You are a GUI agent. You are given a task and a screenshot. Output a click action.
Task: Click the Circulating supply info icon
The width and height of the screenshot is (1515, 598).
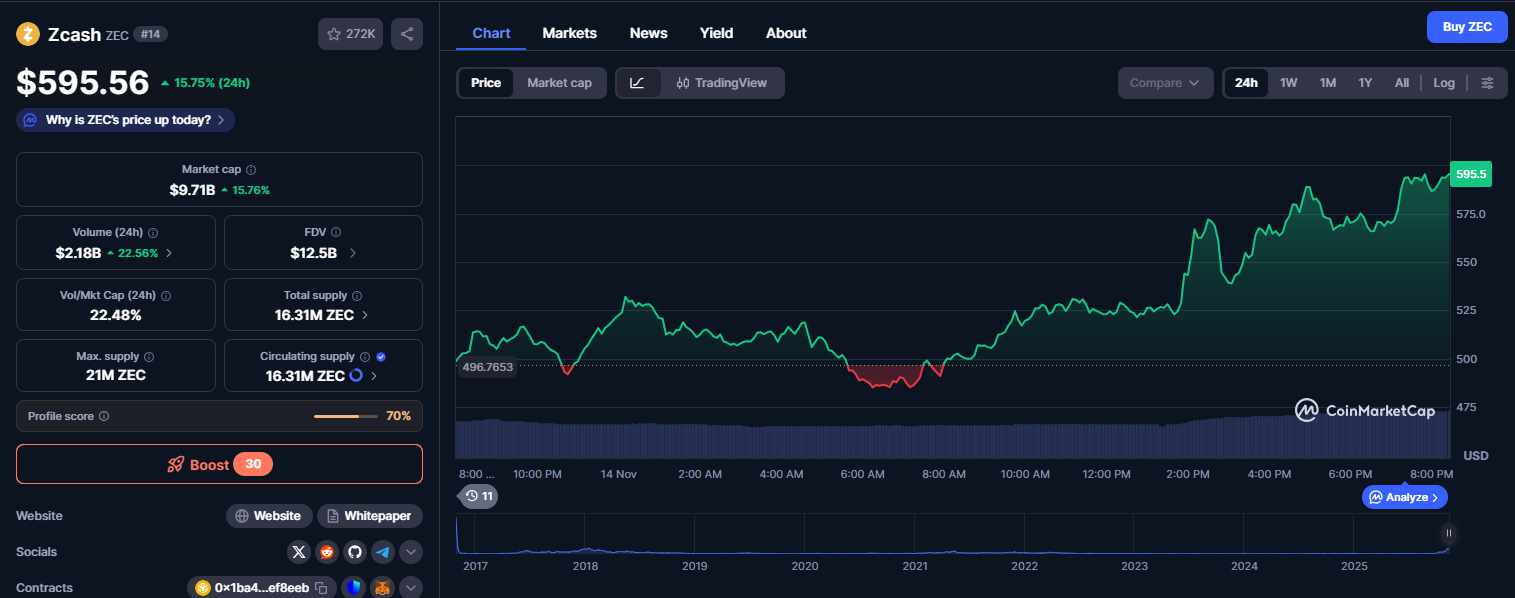point(365,357)
